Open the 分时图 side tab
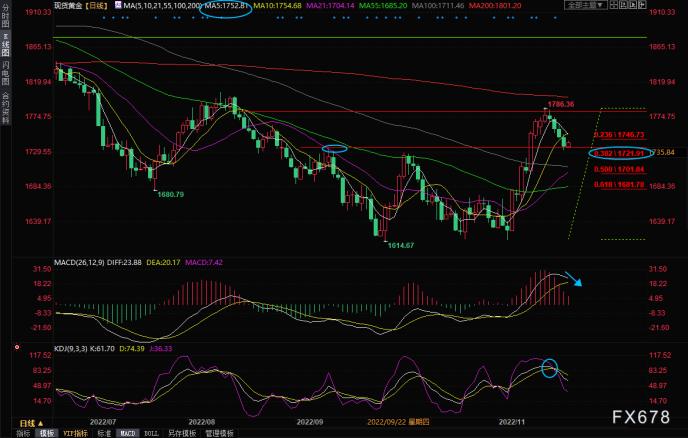The image size is (688, 438). pyautogui.click(x=5, y=16)
